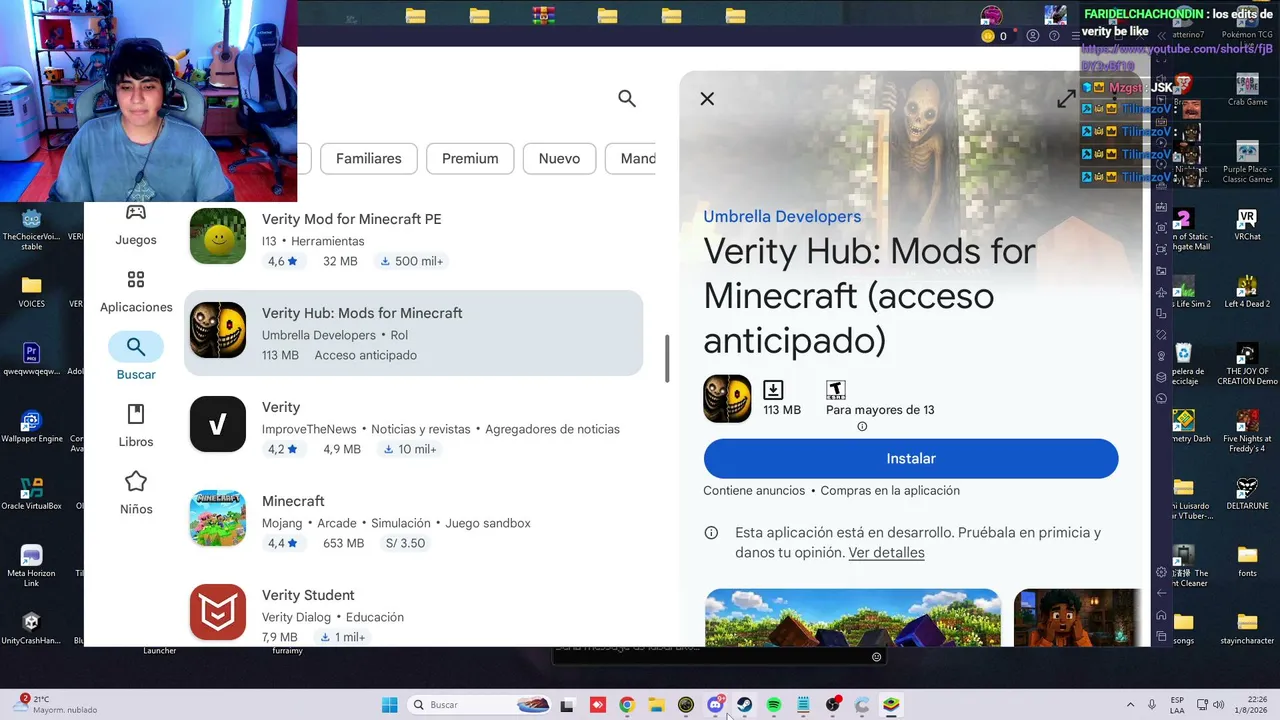
Task: Select the Buscar tab in sidebar
Action: pyautogui.click(x=136, y=358)
